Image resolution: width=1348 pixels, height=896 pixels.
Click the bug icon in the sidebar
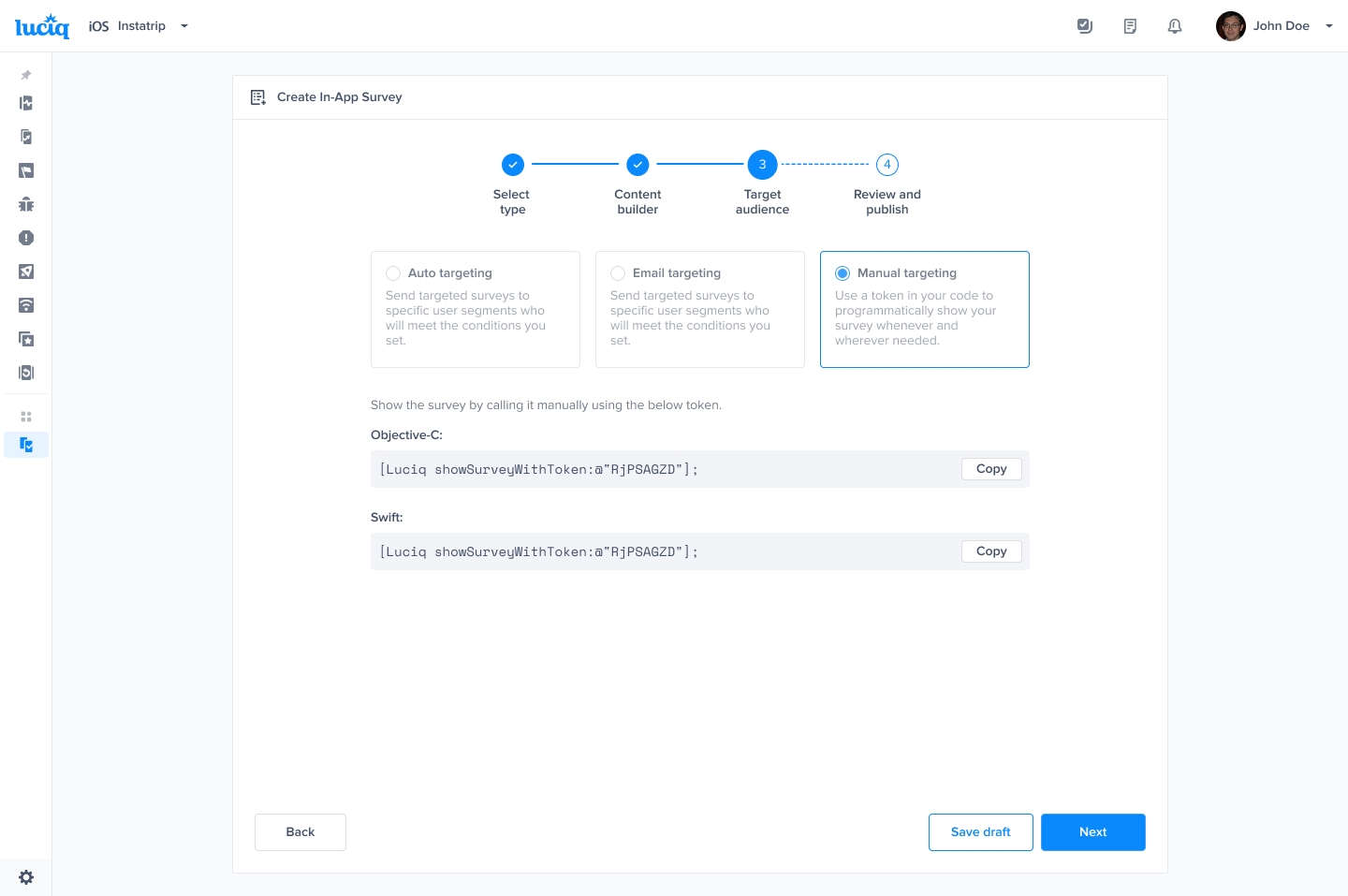26,204
